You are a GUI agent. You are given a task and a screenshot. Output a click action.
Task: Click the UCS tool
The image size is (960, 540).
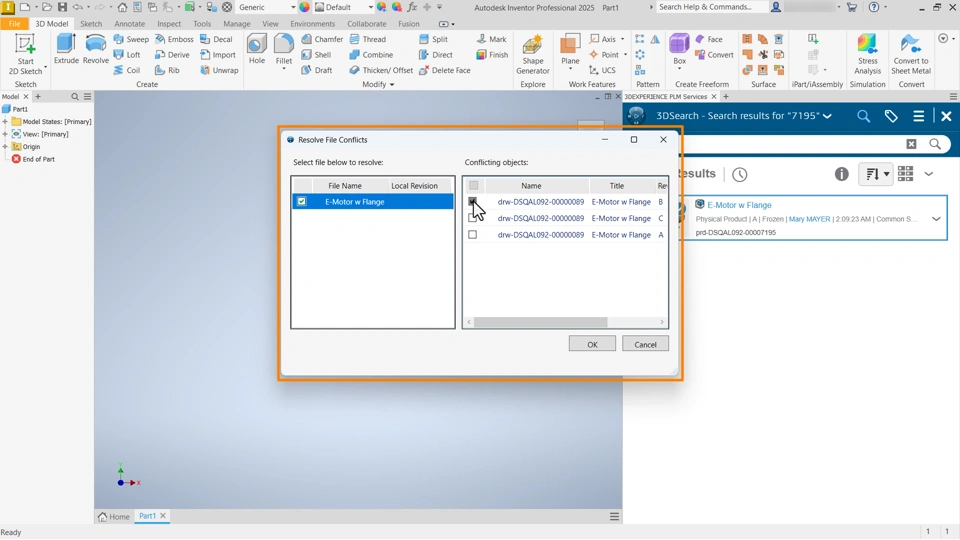tap(602, 70)
